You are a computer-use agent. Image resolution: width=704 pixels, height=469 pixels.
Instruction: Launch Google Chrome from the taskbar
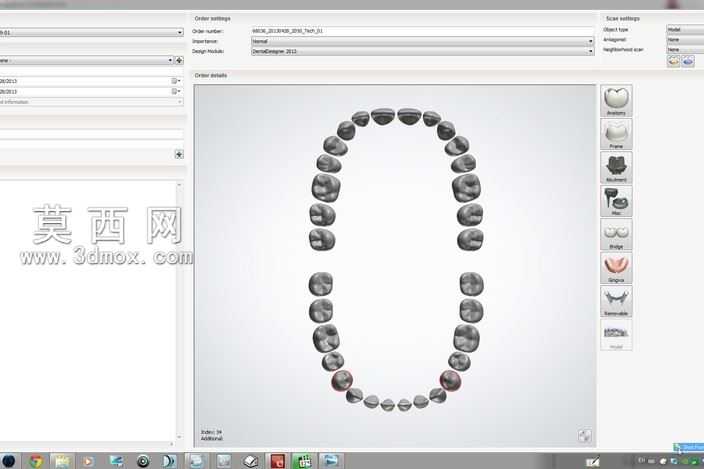click(36, 461)
